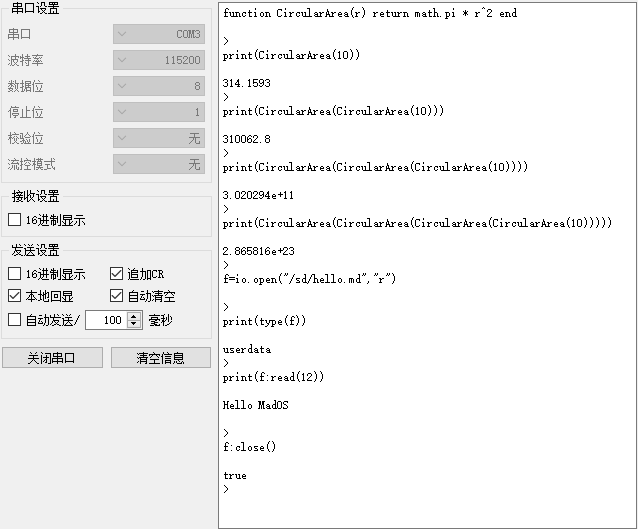This screenshot has width=638, height=529.
Task: Open the 校验位 dropdown
Action: coord(159,138)
